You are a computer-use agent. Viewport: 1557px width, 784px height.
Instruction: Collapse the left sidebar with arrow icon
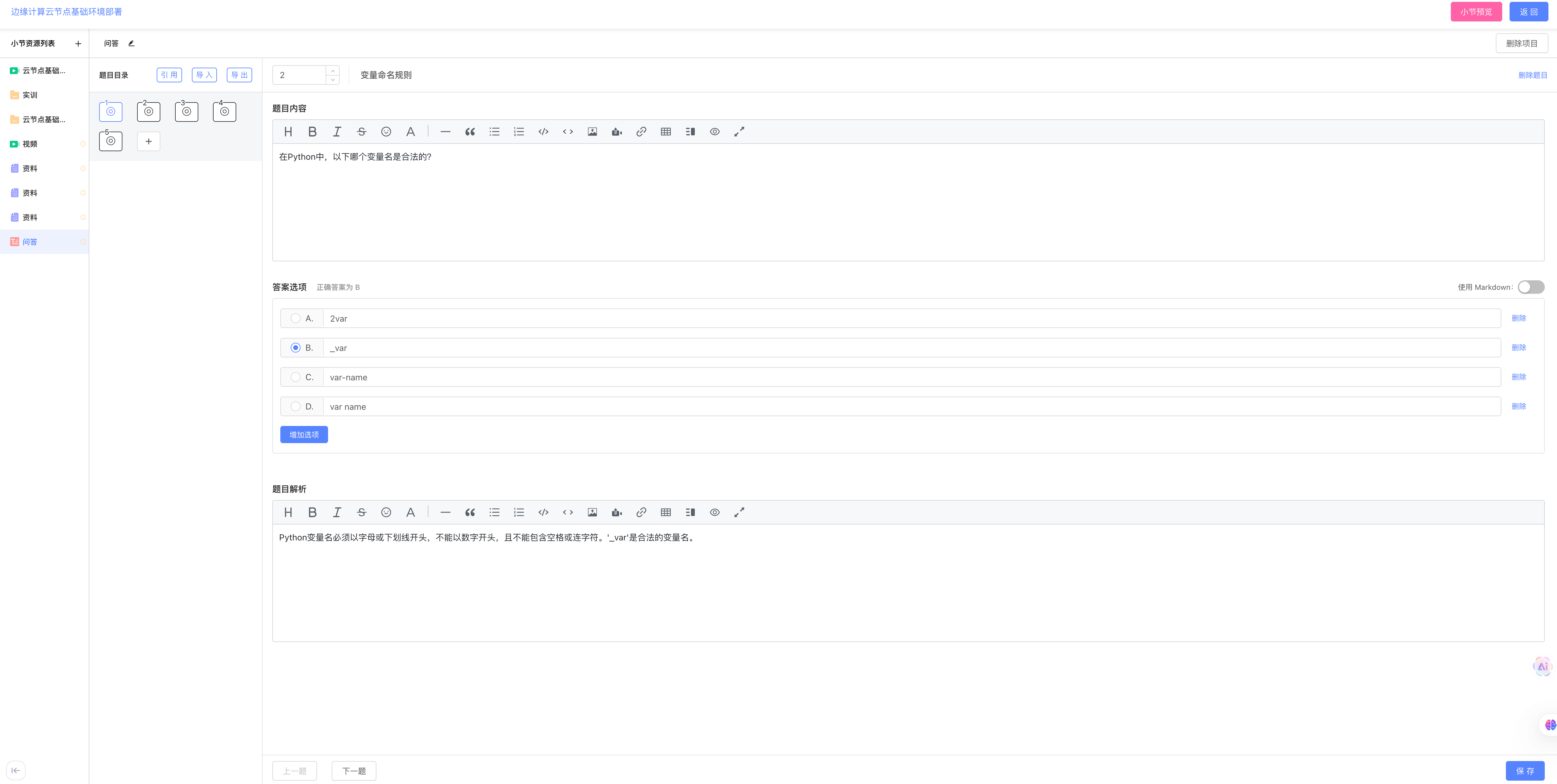tap(16, 770)
